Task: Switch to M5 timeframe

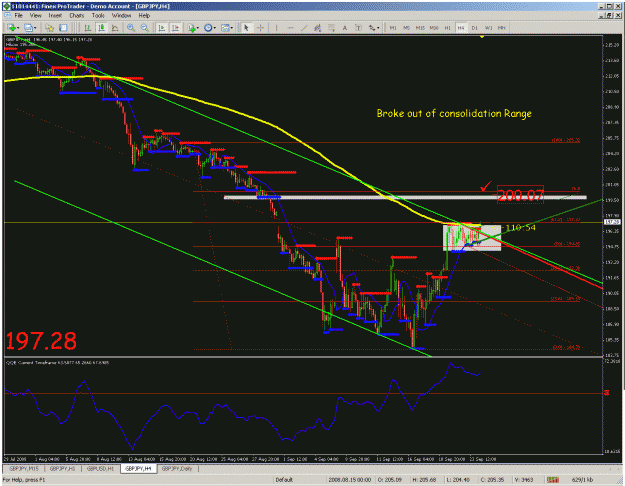Action: tap(407, 28)
